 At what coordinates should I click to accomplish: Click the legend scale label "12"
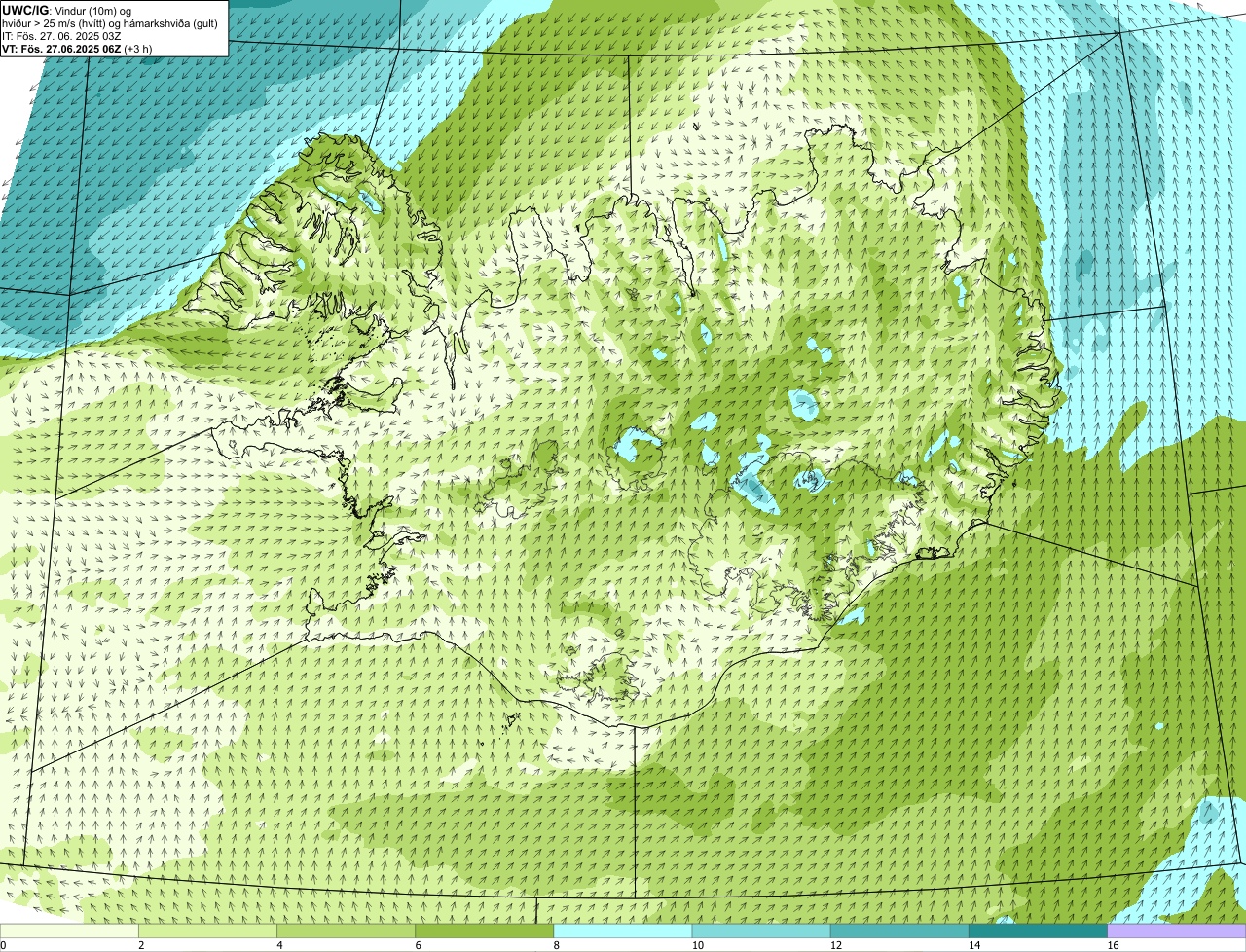click(x=835, y=945)
